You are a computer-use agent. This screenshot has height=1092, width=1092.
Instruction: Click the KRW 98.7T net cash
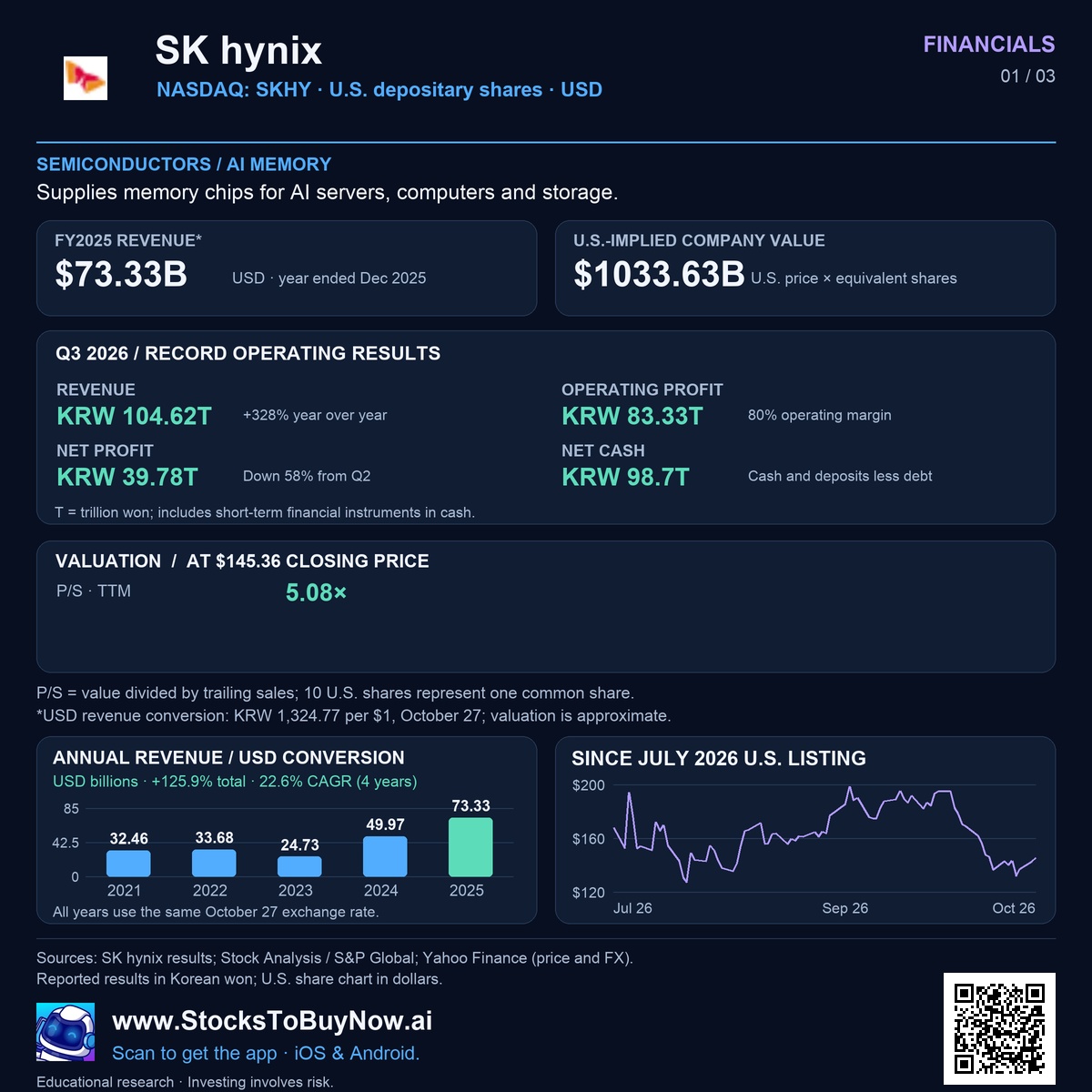[x=626, y=478]
